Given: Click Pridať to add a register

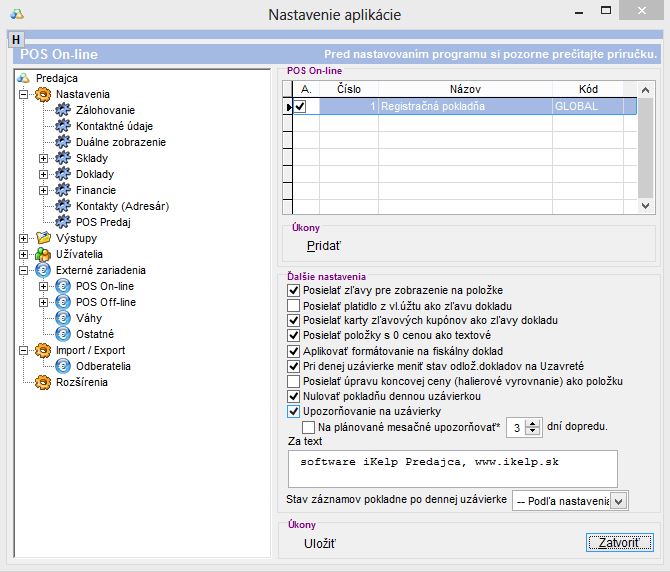Looking at the screenshot, I should pos(323,244).
